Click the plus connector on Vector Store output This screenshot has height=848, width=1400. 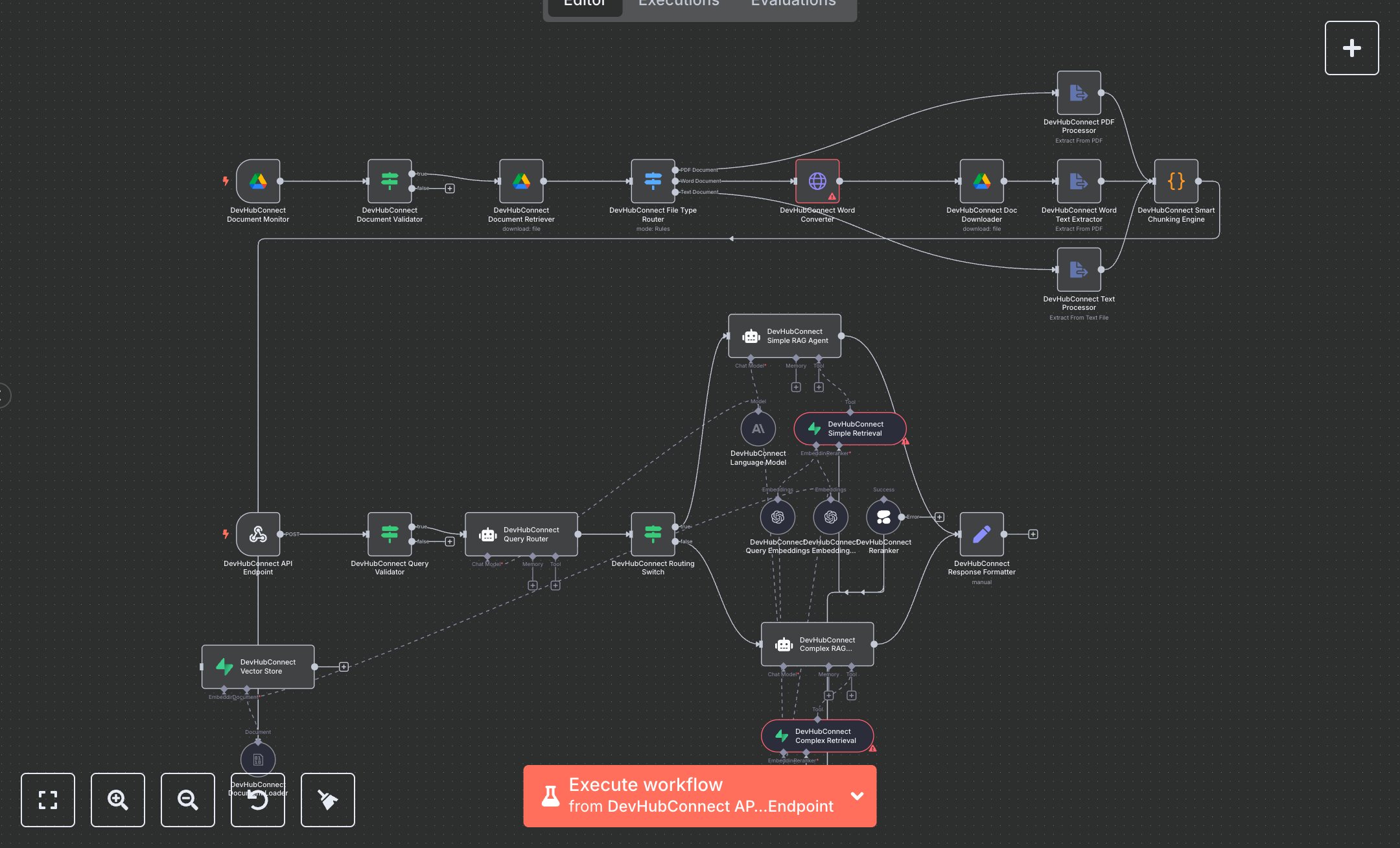(344, 666)
